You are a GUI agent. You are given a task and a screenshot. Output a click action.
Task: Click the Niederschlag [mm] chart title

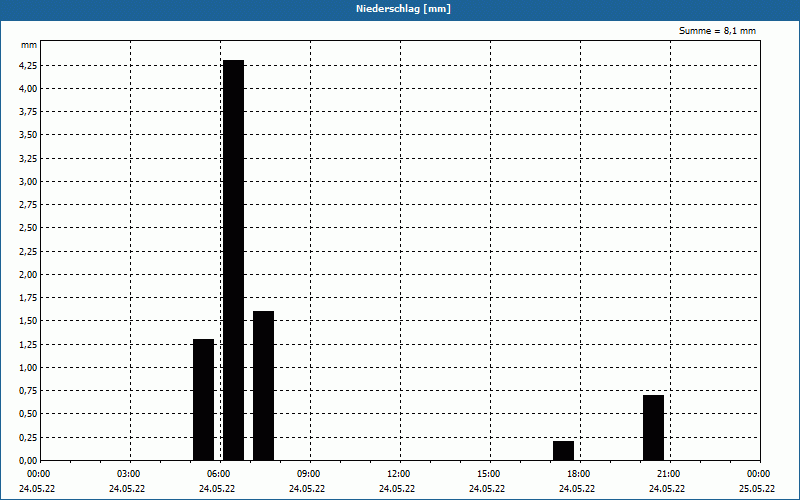(403, 9)
